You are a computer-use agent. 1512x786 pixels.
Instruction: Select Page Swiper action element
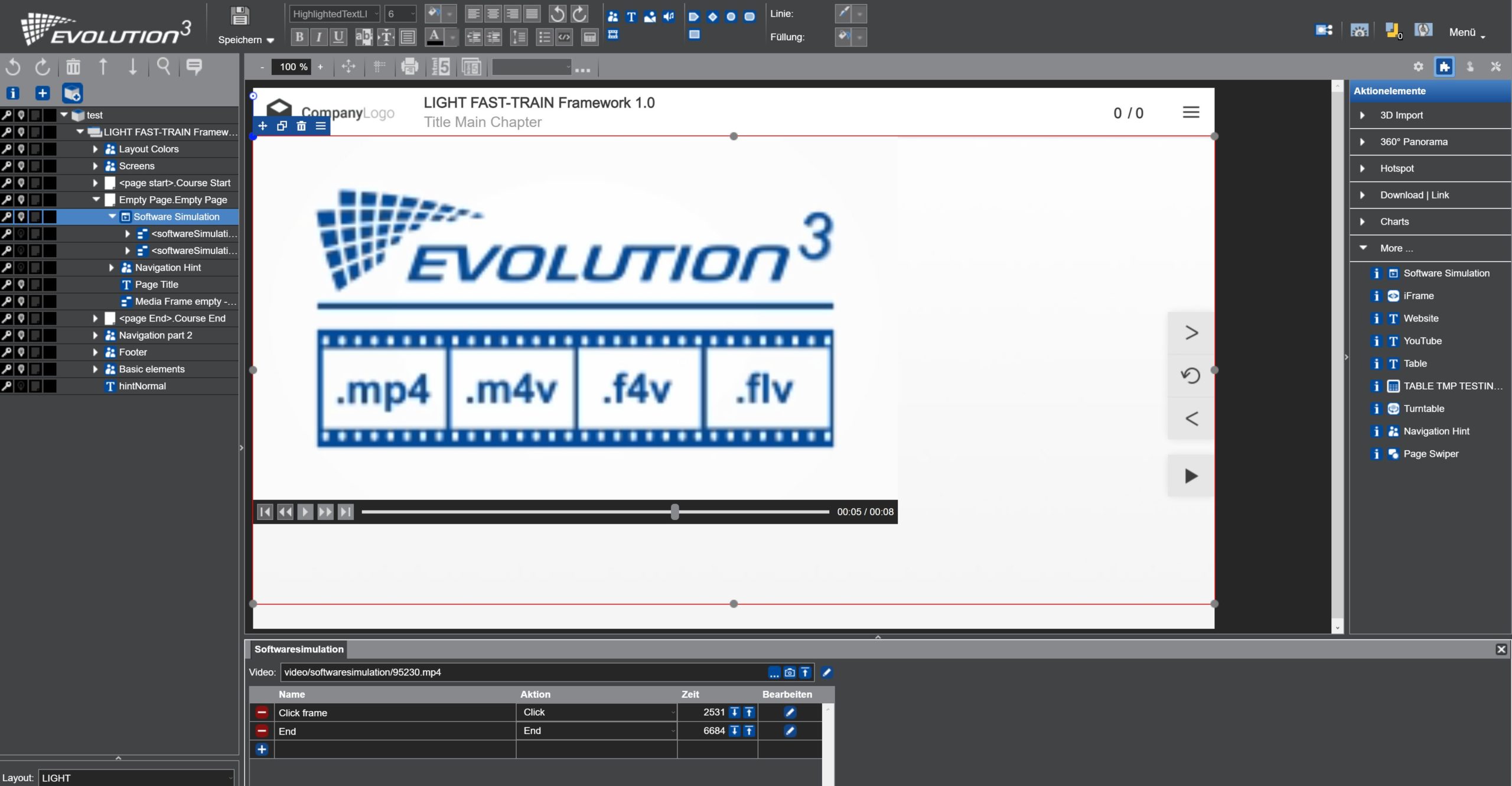coord(1430,454)
